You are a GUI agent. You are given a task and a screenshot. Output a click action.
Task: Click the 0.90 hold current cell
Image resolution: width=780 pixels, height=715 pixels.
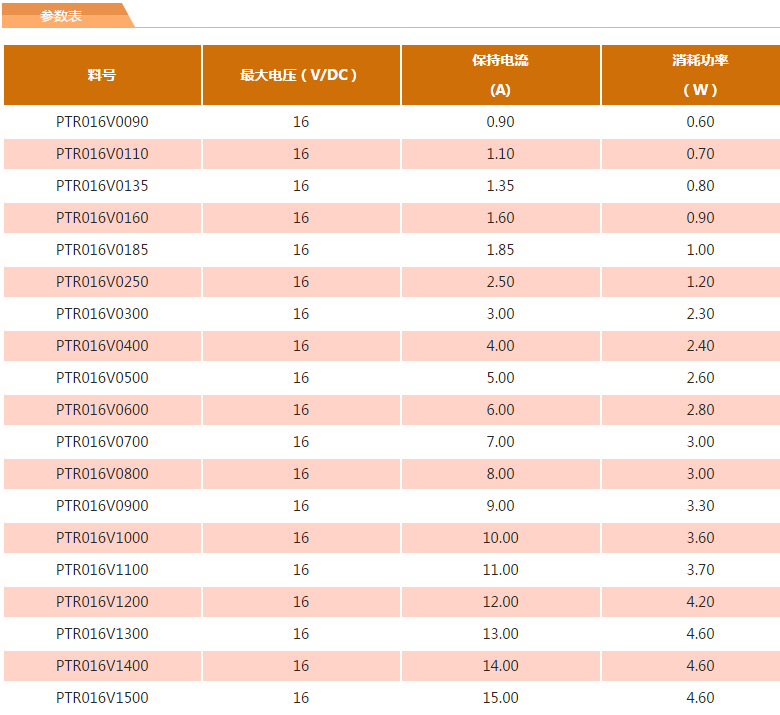pyautogui.click(x=500, y=122)
